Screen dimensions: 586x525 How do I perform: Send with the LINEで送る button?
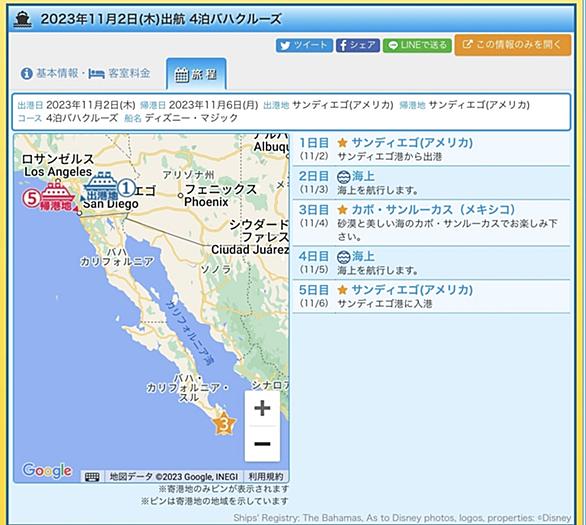coord(417,46)
